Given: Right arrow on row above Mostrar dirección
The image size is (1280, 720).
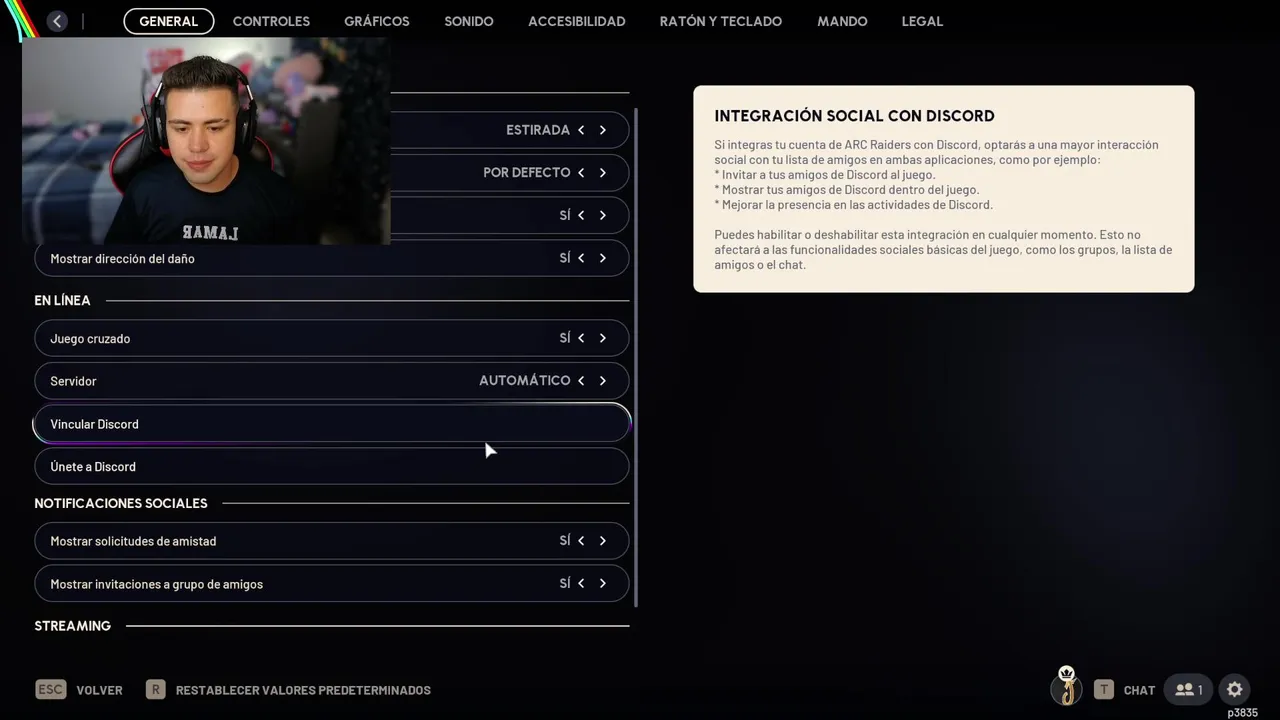Looking at the screenshot, I should 603,215.
